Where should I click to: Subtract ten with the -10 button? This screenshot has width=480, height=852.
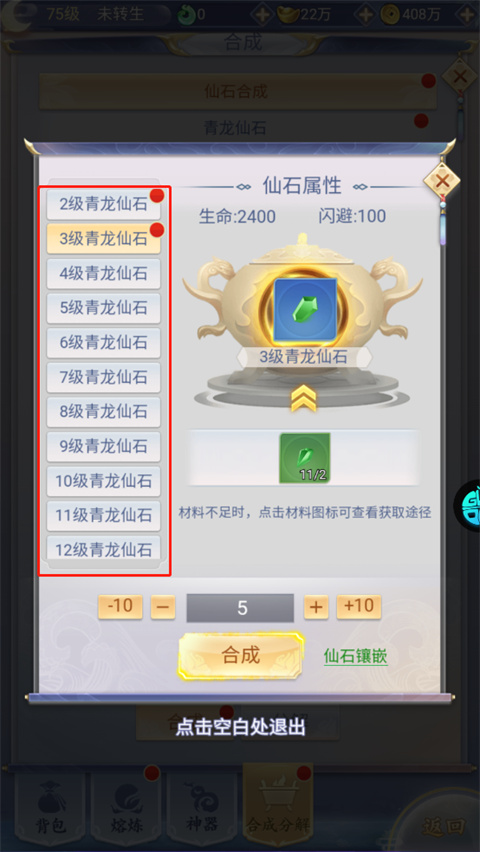120,607
